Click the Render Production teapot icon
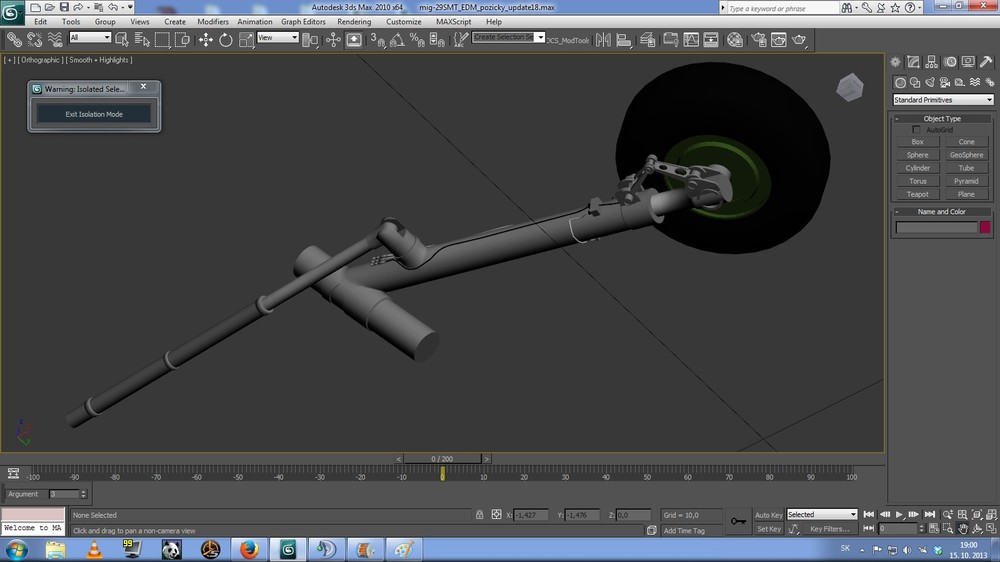Screen dimensions: 1000x562 point(799,40)
